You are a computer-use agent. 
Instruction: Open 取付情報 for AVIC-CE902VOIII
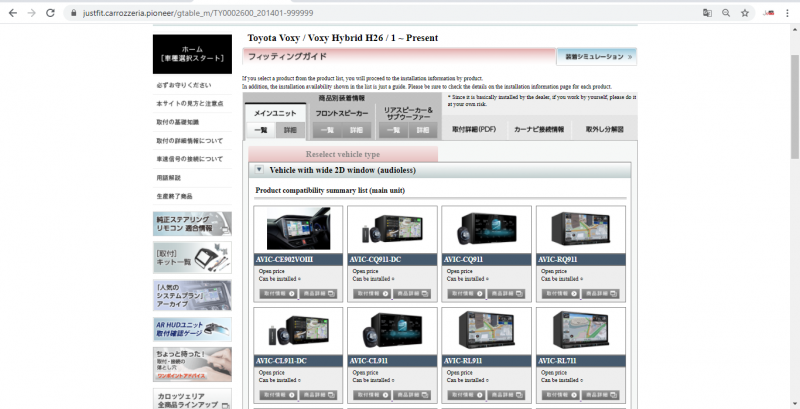pyautogui.click(x=279, y=294)
